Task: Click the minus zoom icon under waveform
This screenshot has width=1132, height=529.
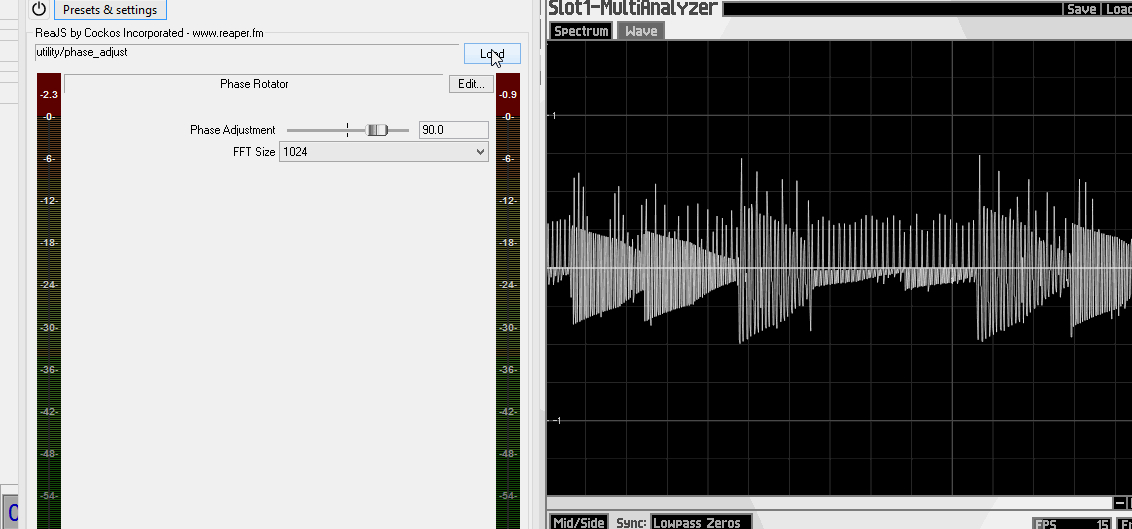Action: click(x=1119, y=503)
